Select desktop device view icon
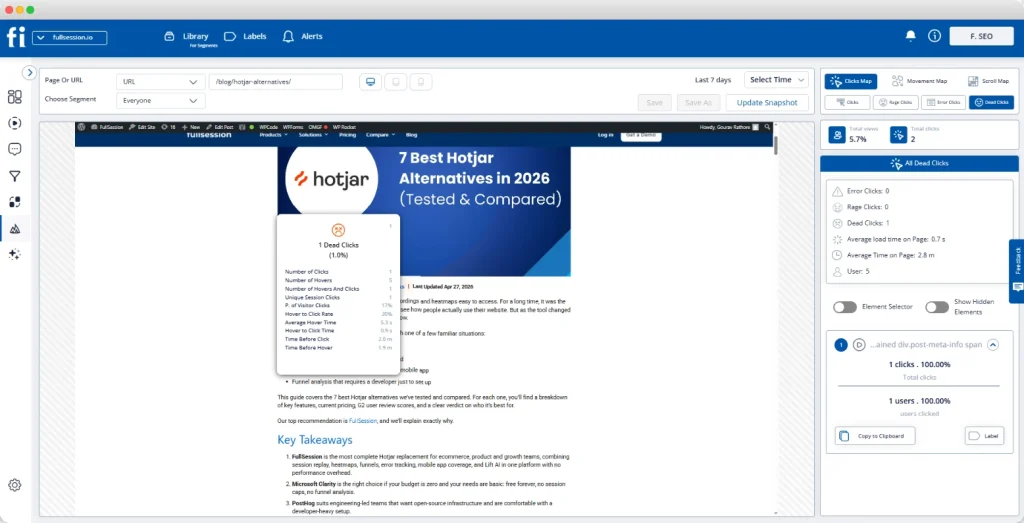This screenshot has width=1024, height=523. [370, 82]
